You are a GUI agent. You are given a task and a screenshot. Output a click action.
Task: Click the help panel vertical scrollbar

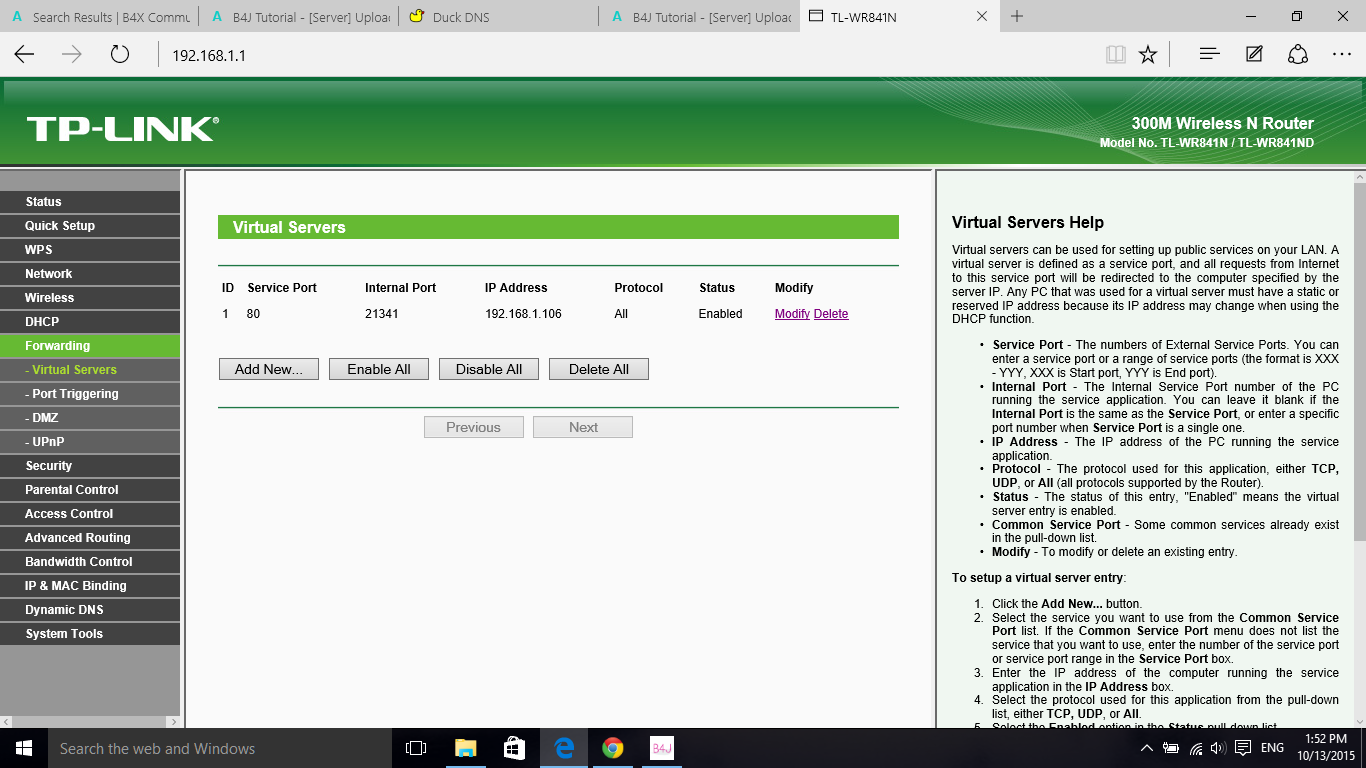[1359, 360]
